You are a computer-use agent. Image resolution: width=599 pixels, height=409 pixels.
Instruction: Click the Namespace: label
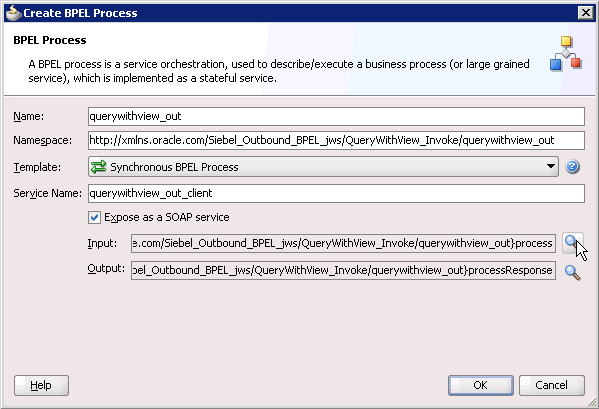pos(42,141)
